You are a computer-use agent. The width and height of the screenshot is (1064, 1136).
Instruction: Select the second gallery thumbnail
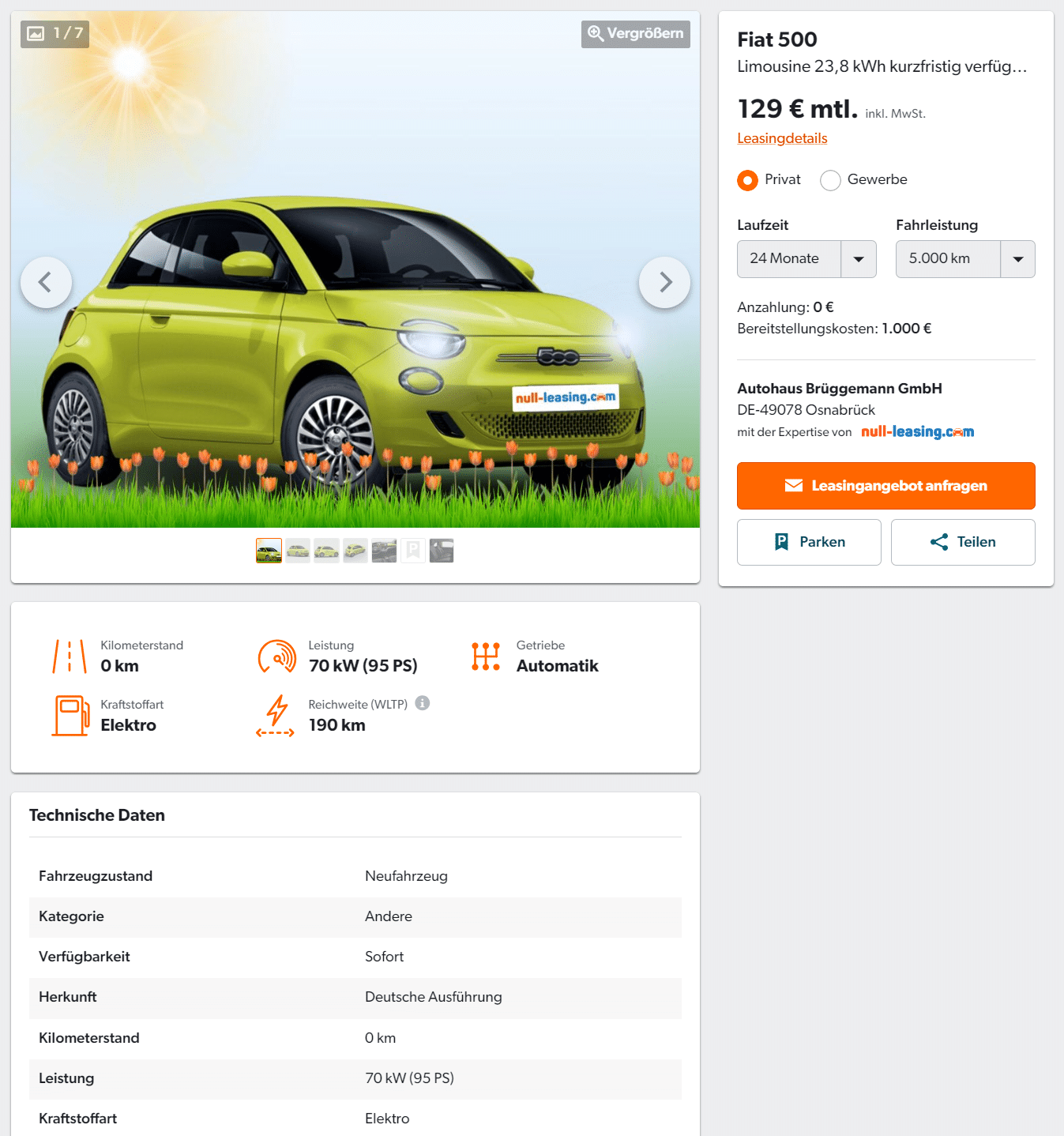tap(298, 551)
